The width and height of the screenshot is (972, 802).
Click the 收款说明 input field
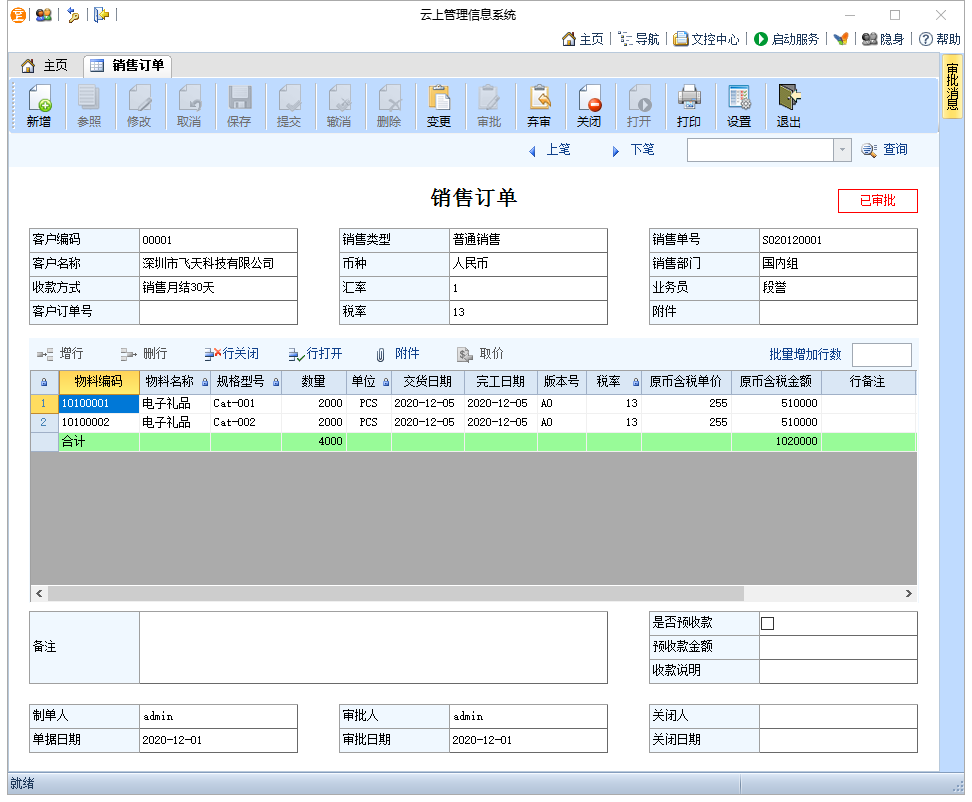coord(838,671)
